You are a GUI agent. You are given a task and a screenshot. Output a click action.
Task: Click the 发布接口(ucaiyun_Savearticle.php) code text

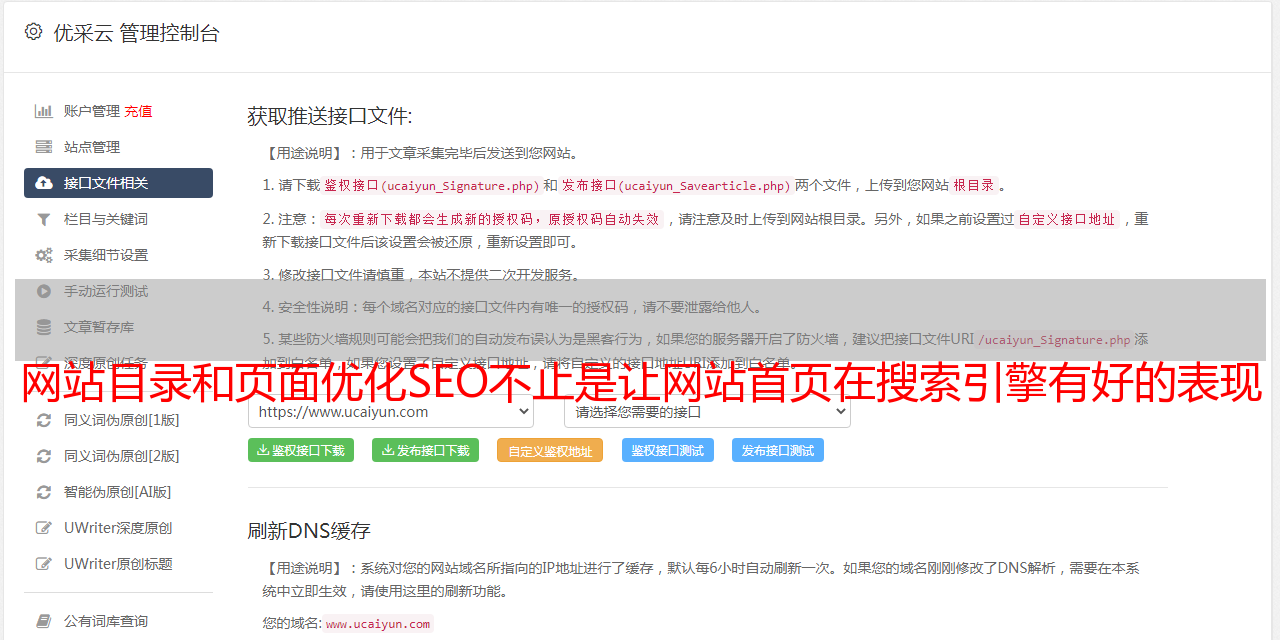676,185
